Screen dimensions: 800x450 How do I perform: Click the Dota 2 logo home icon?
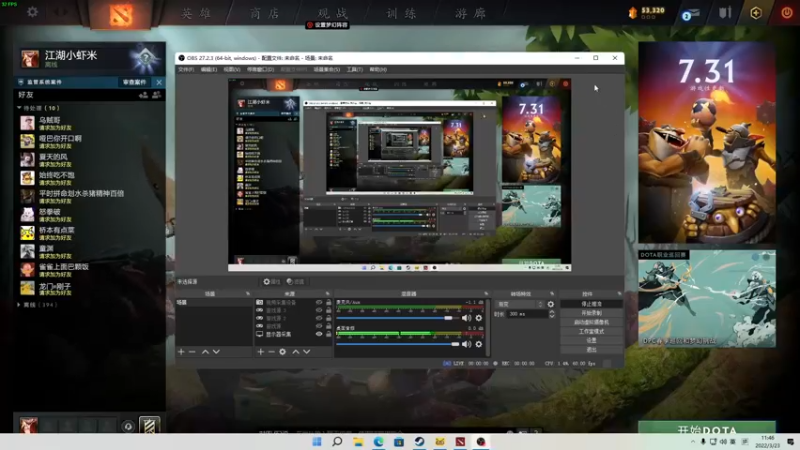(x=121, y=15)
